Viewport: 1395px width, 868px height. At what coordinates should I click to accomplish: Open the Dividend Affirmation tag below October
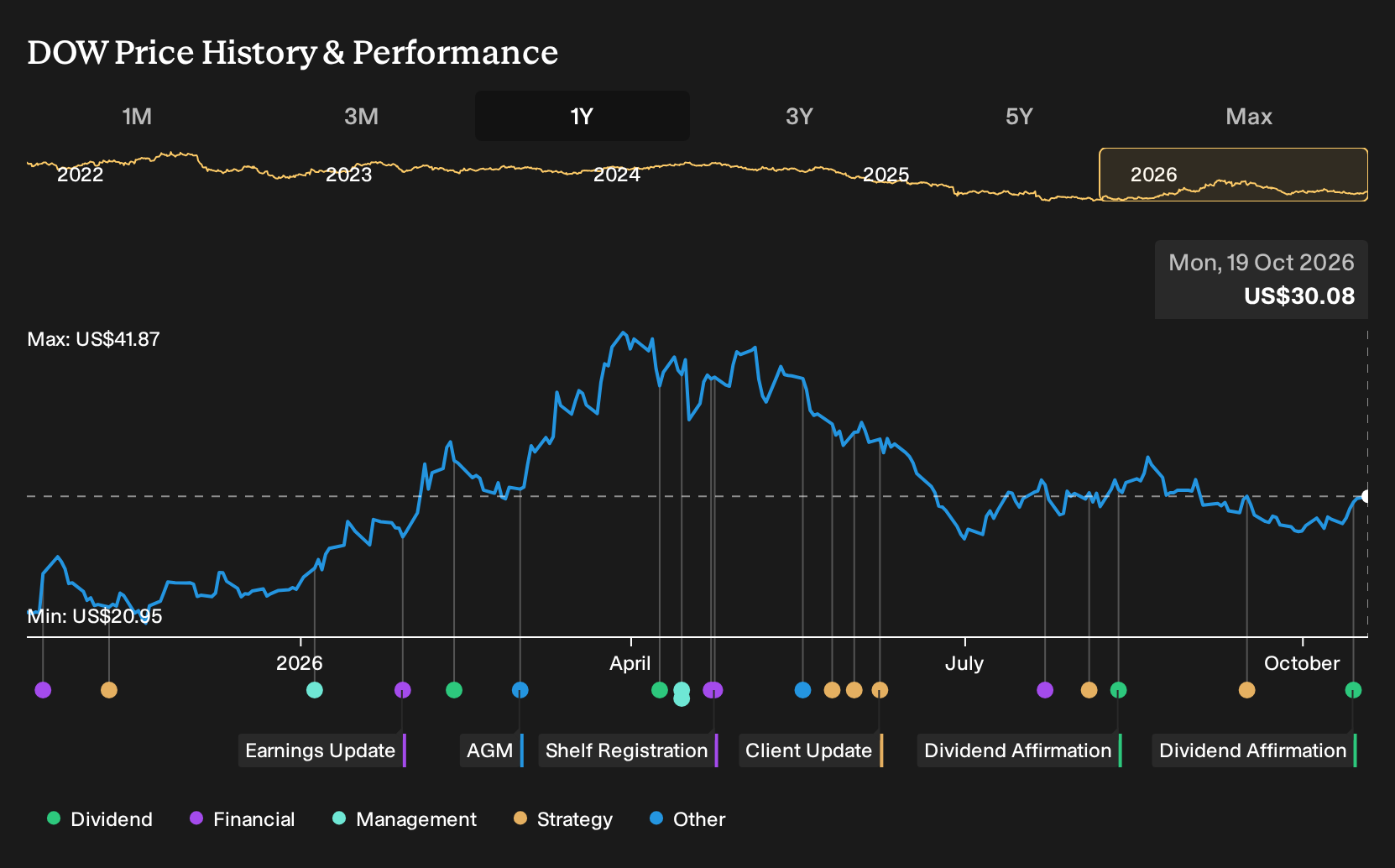pyautogui.click(x=1255, y=750)
